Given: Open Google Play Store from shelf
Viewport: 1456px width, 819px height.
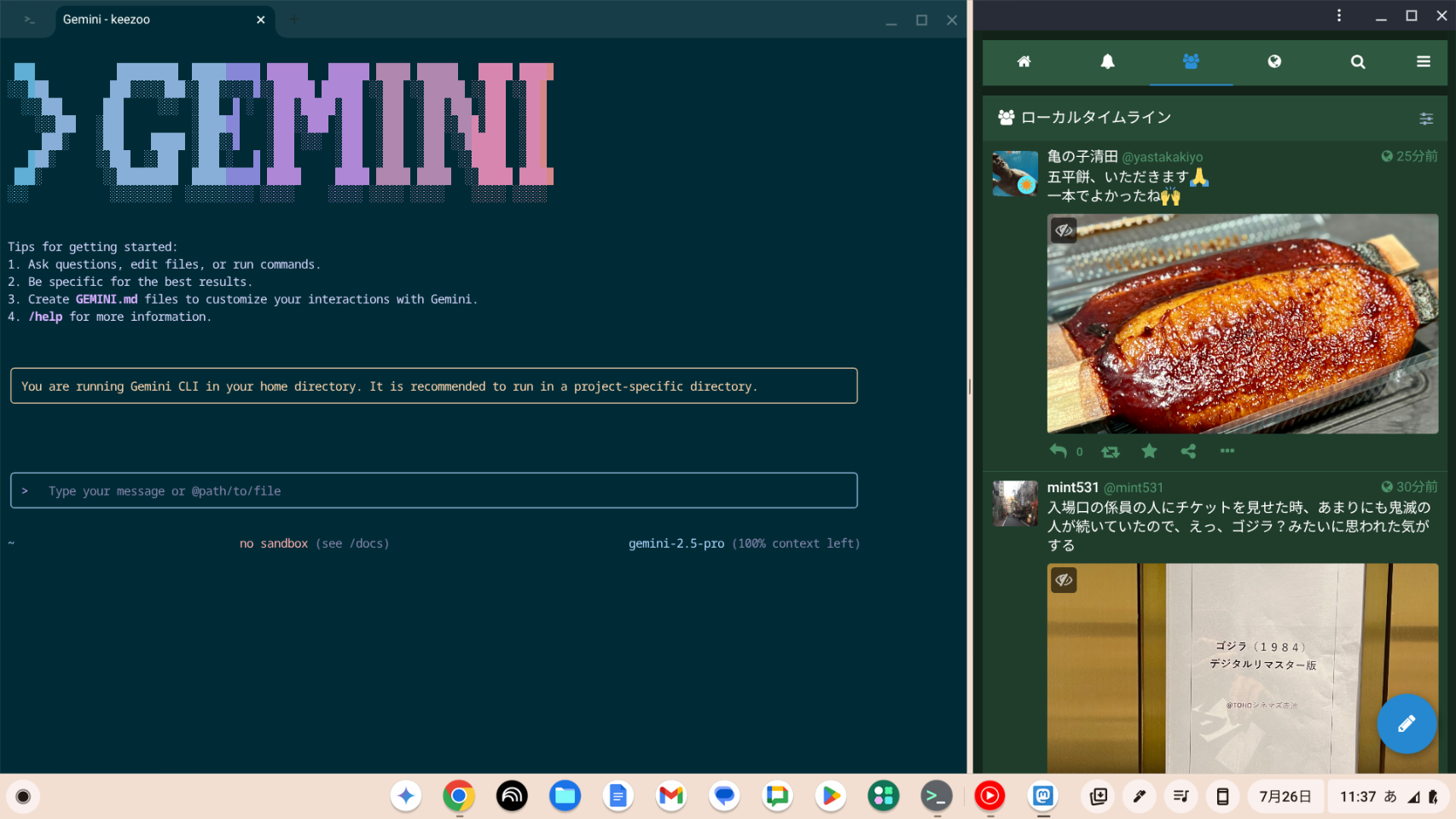Looking at the screenshot, I should (x=831, y=796).
